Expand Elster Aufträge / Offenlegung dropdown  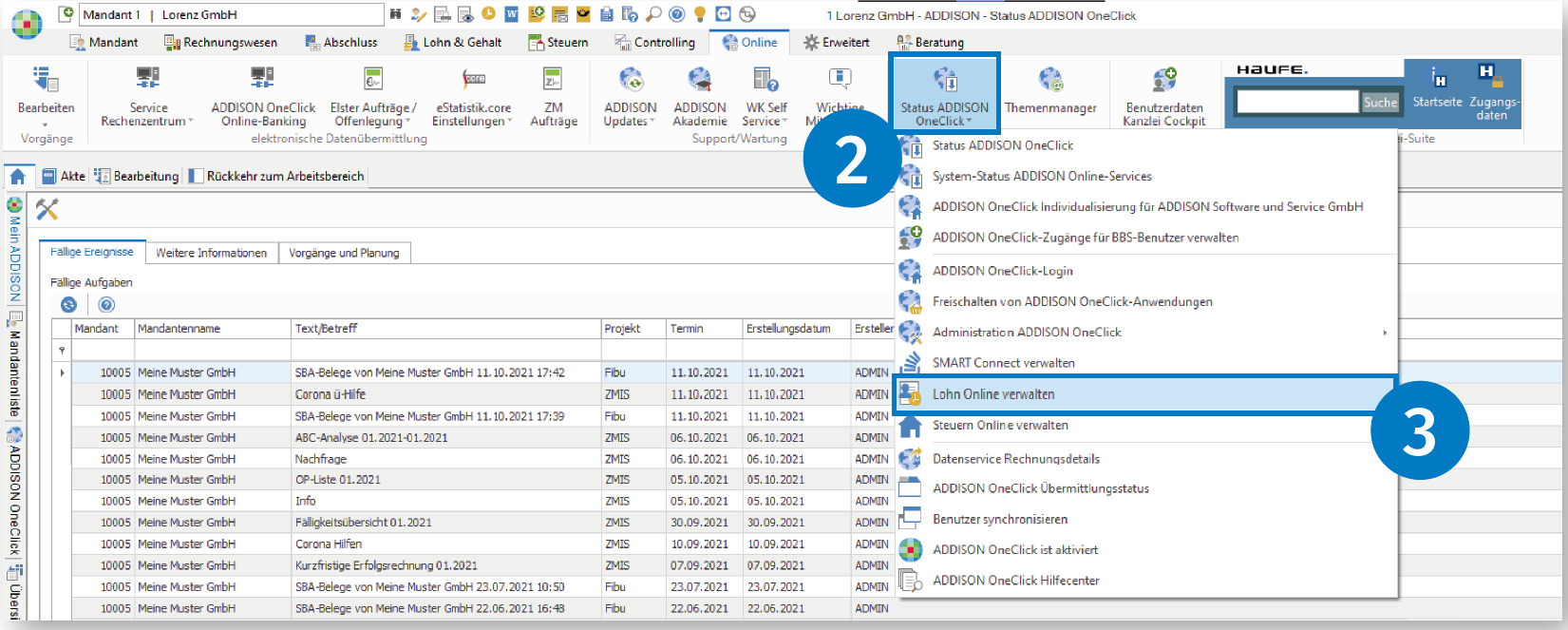[x=373, y=96]
